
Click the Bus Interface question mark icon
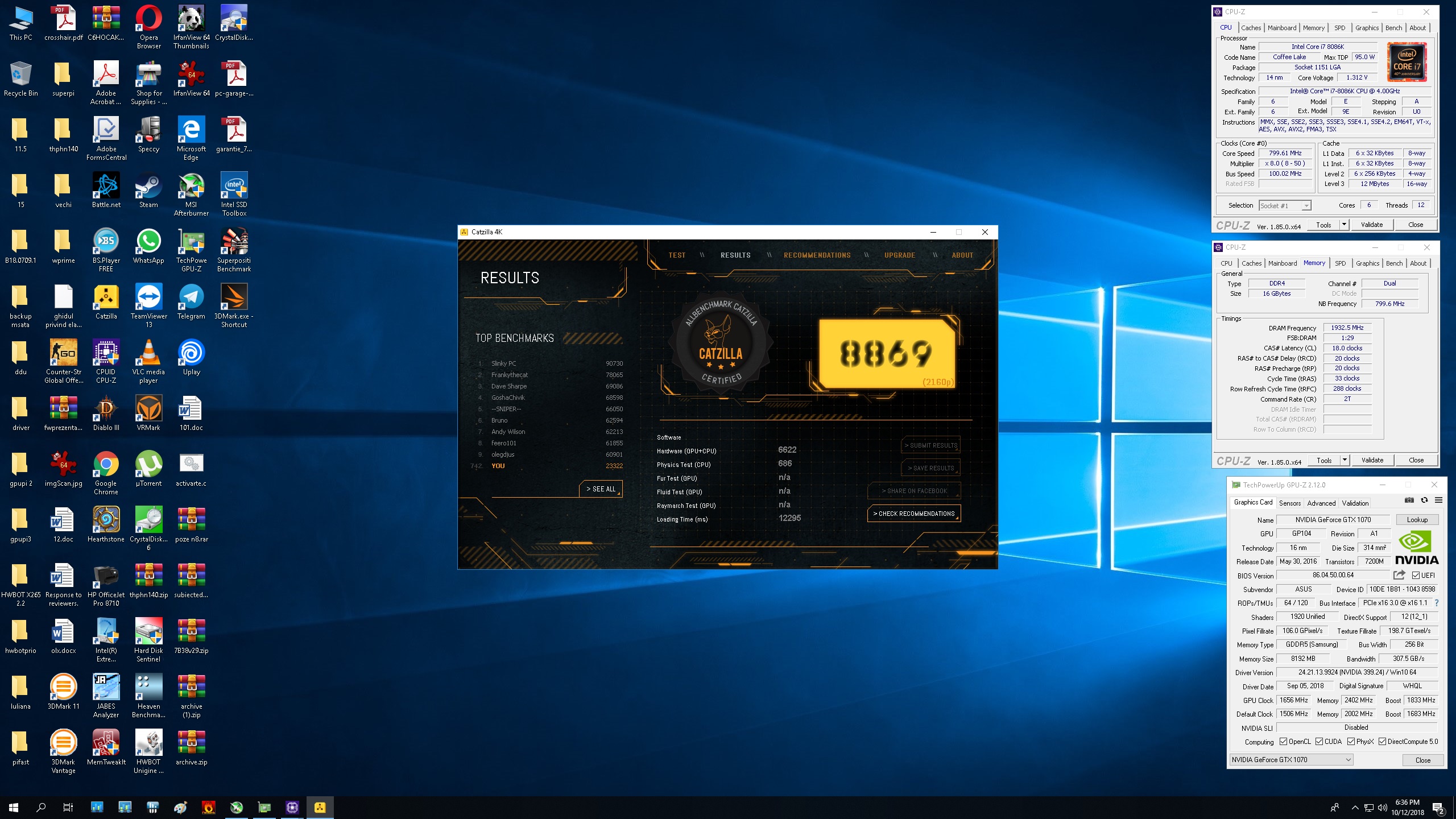pos(1437,603)
